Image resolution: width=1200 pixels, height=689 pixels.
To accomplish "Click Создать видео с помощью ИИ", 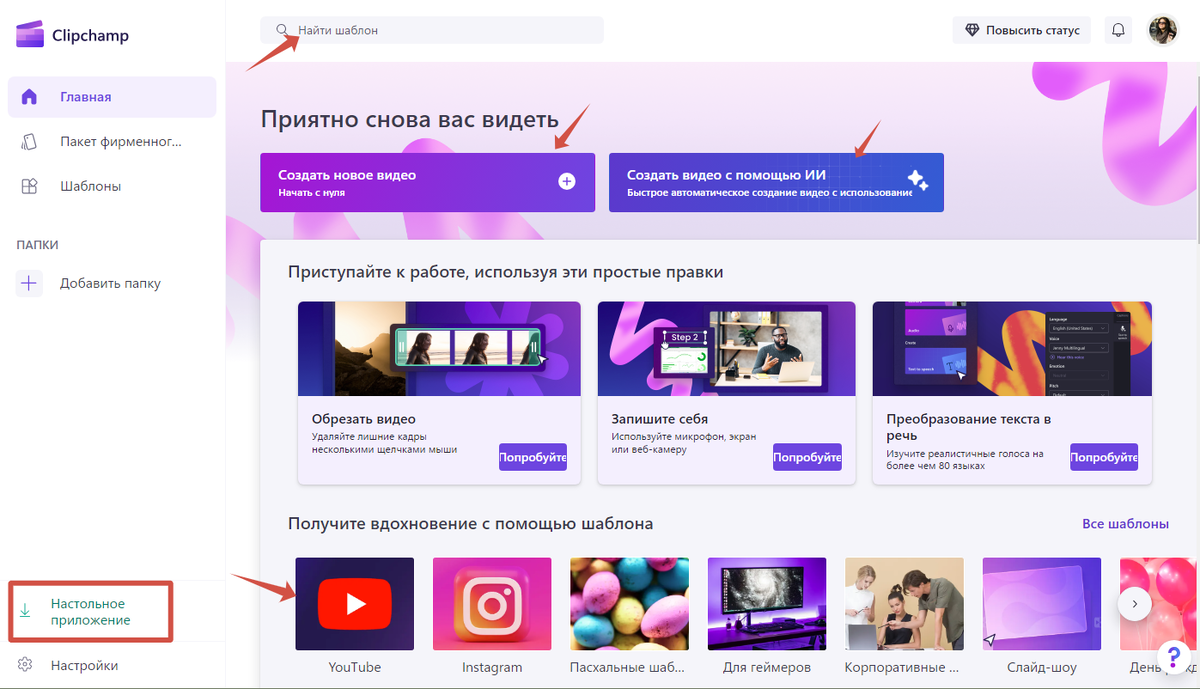I will click(x=775, y=182).
